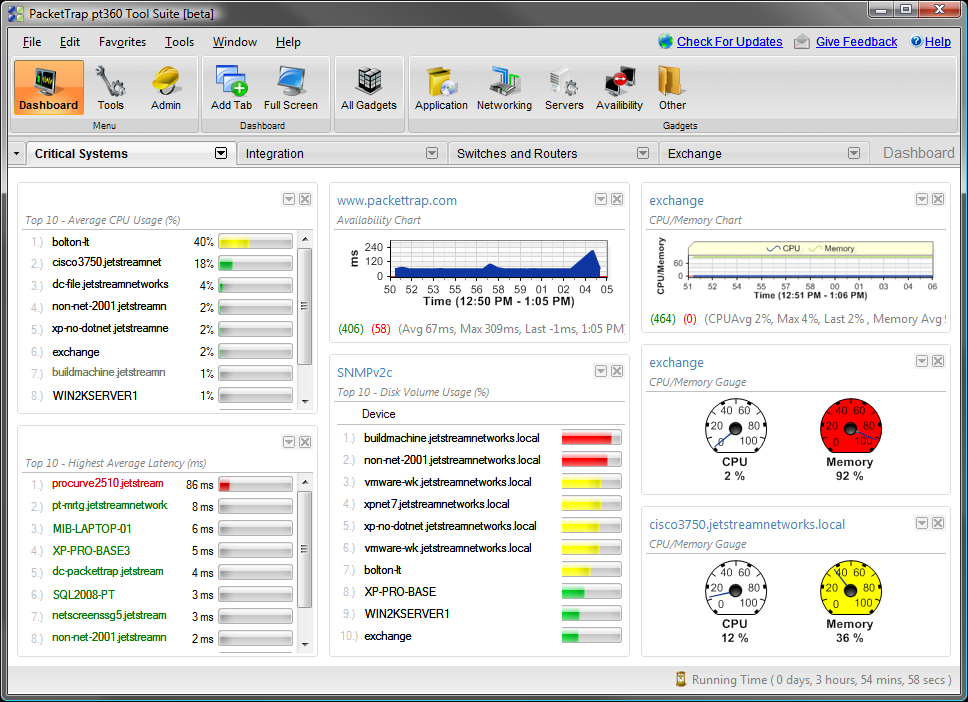
Task: Open the Availability gadgets category
Action: coord(619,87)
